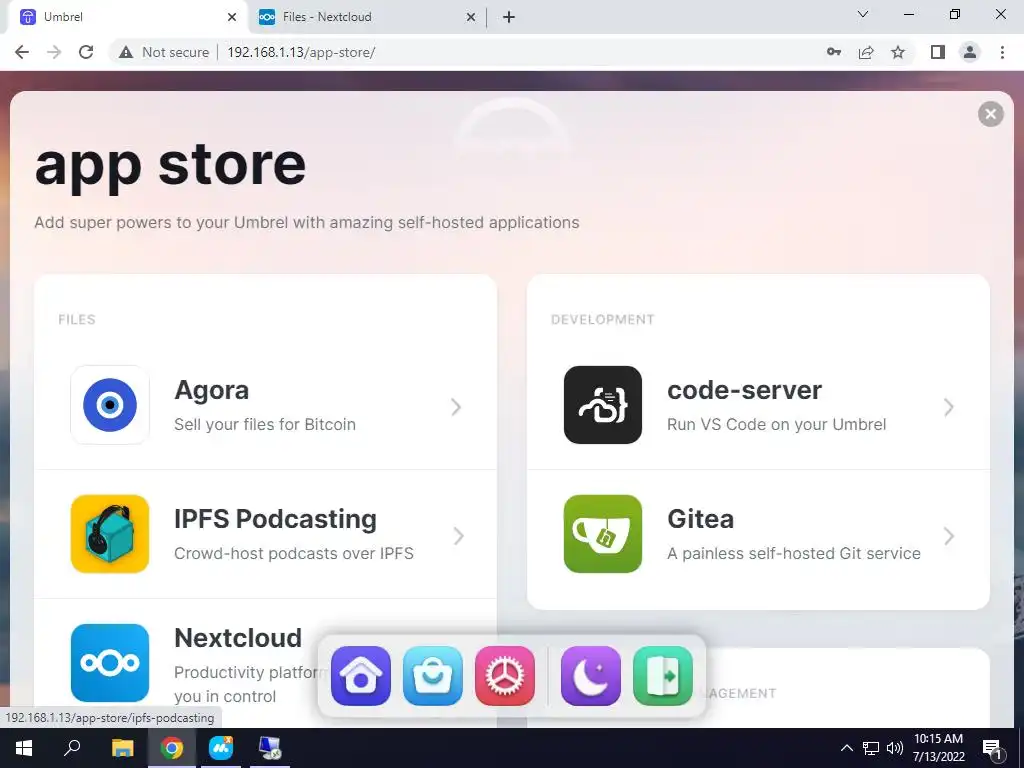Click the FILES category label
Screen dimensions: 1024x768
(76, 319)
